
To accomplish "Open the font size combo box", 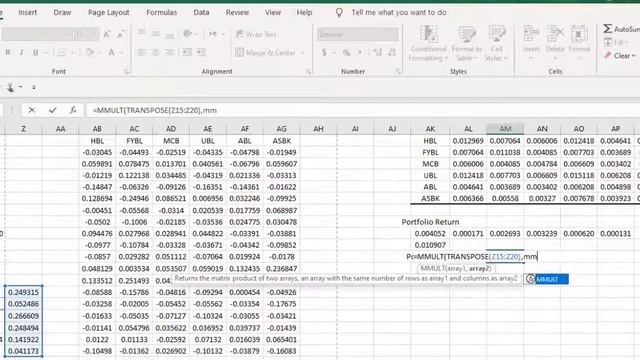I will coord(87,35).
